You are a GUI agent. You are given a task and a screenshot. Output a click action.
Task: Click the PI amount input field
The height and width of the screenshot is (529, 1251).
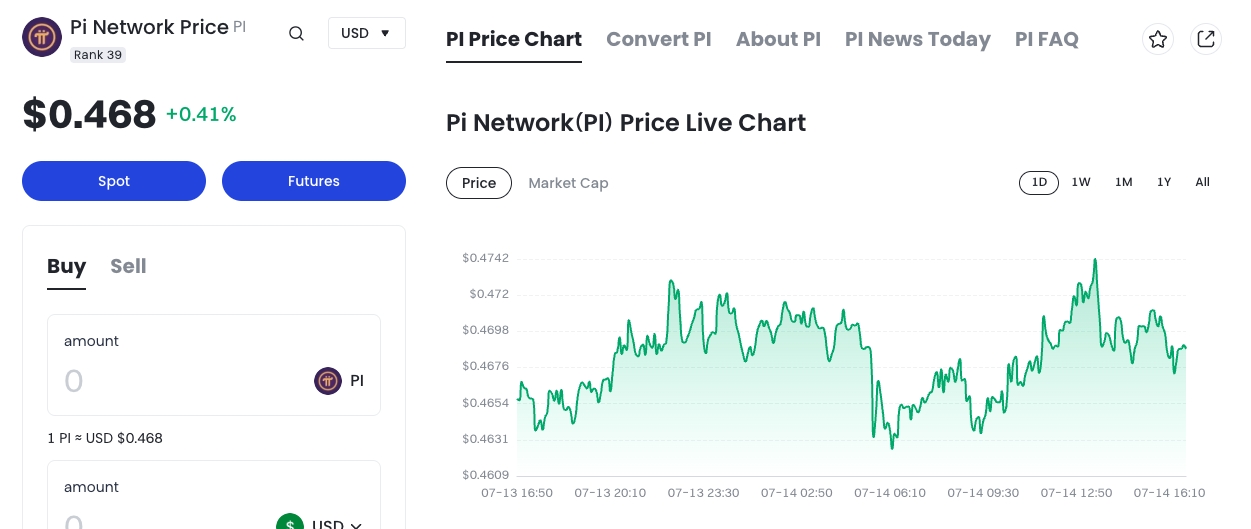tap(180, 381)
